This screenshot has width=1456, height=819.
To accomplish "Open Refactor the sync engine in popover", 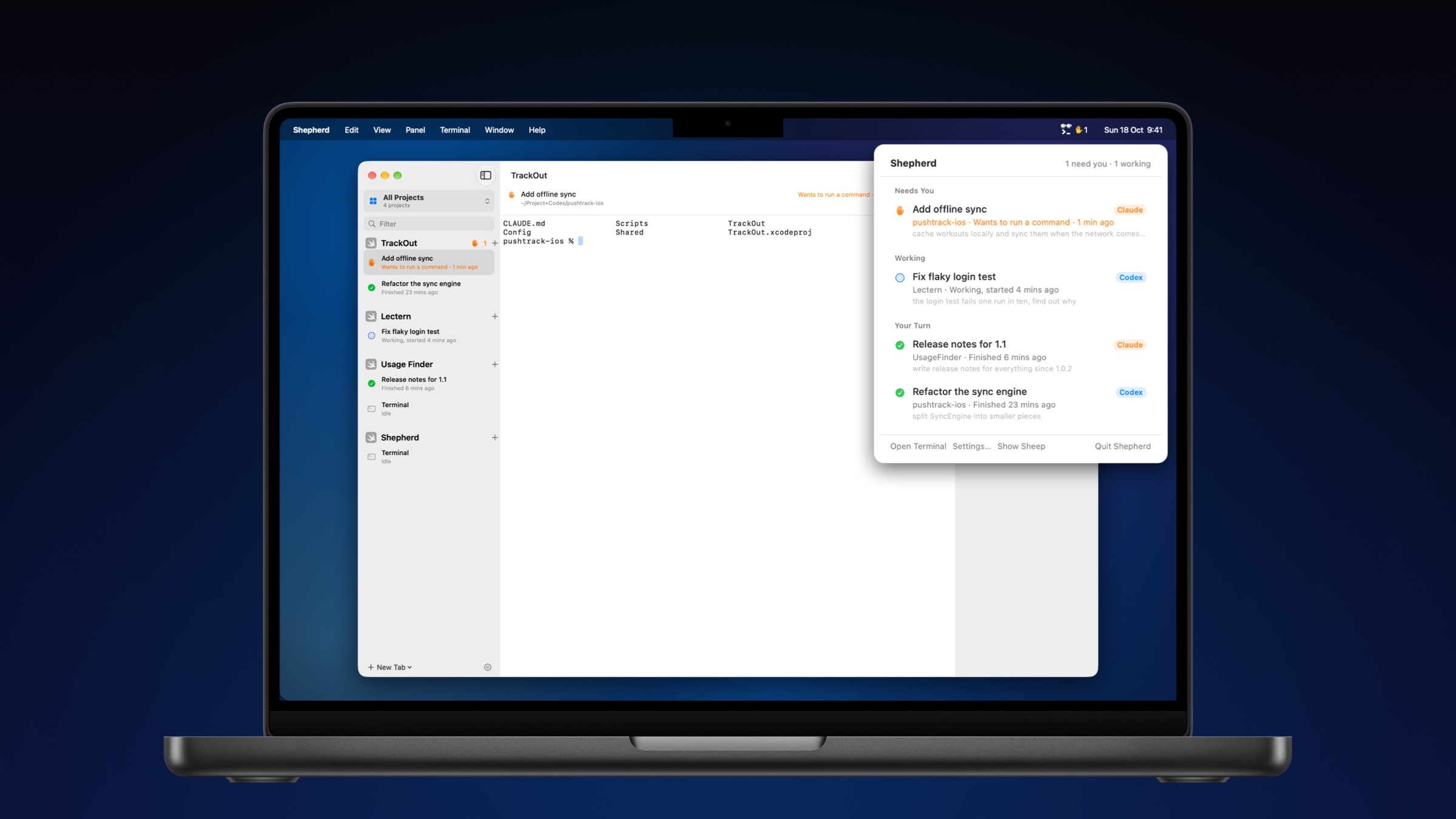I will (1020, 403).
